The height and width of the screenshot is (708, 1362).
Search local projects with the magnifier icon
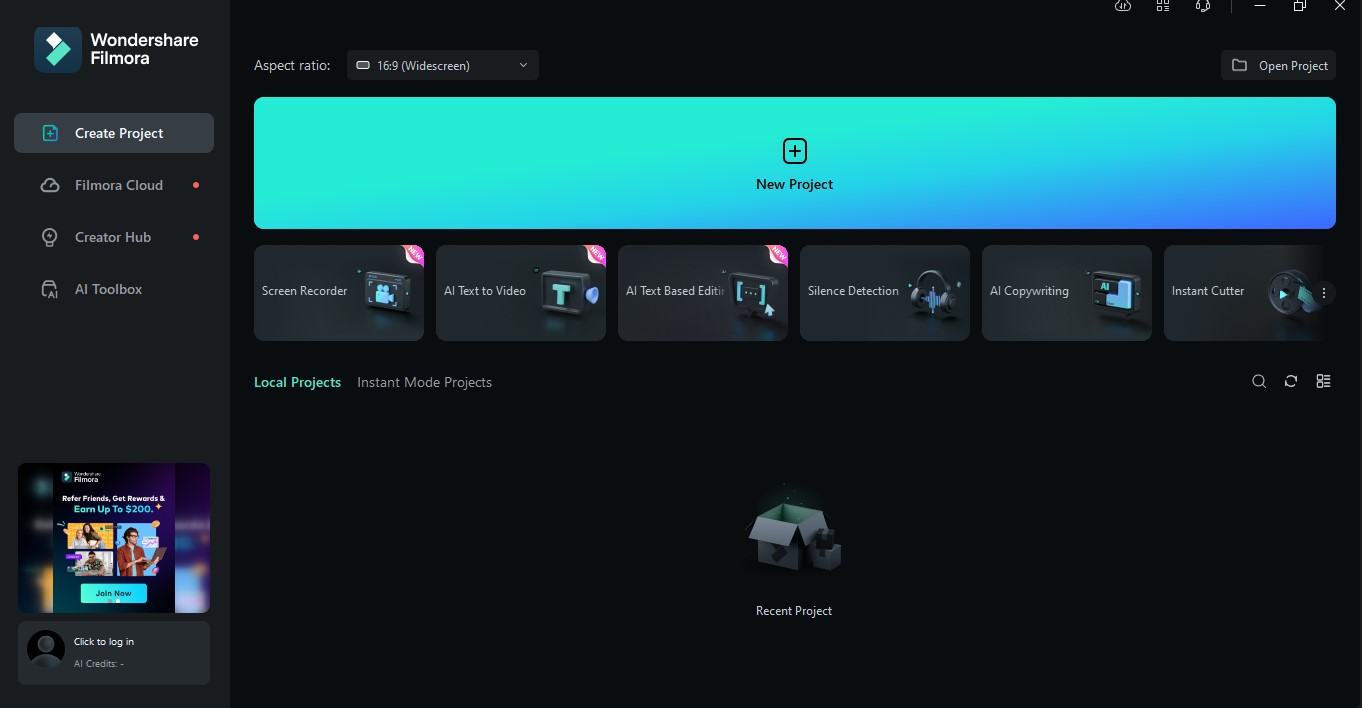tap(1259, 381)
